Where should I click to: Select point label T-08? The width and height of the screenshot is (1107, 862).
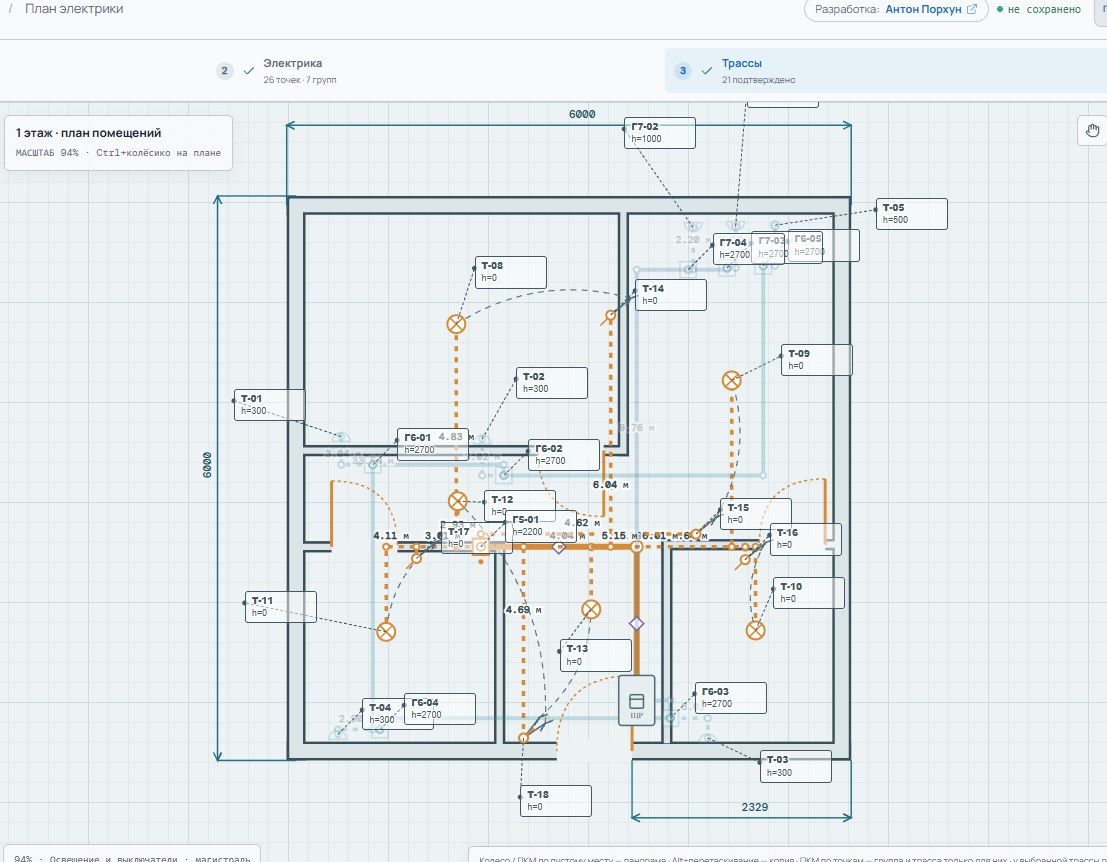pos(510,272)
